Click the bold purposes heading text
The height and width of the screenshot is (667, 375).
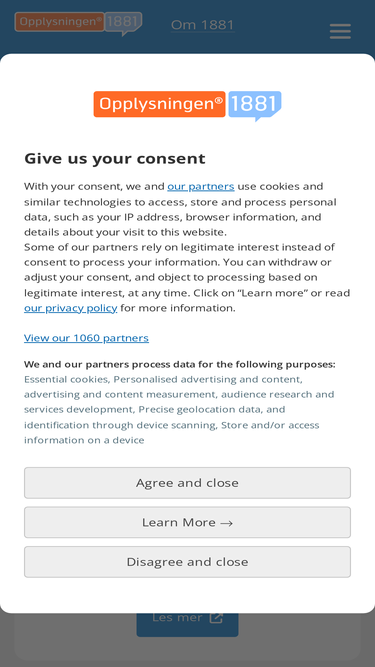click(x=180, y=365)
